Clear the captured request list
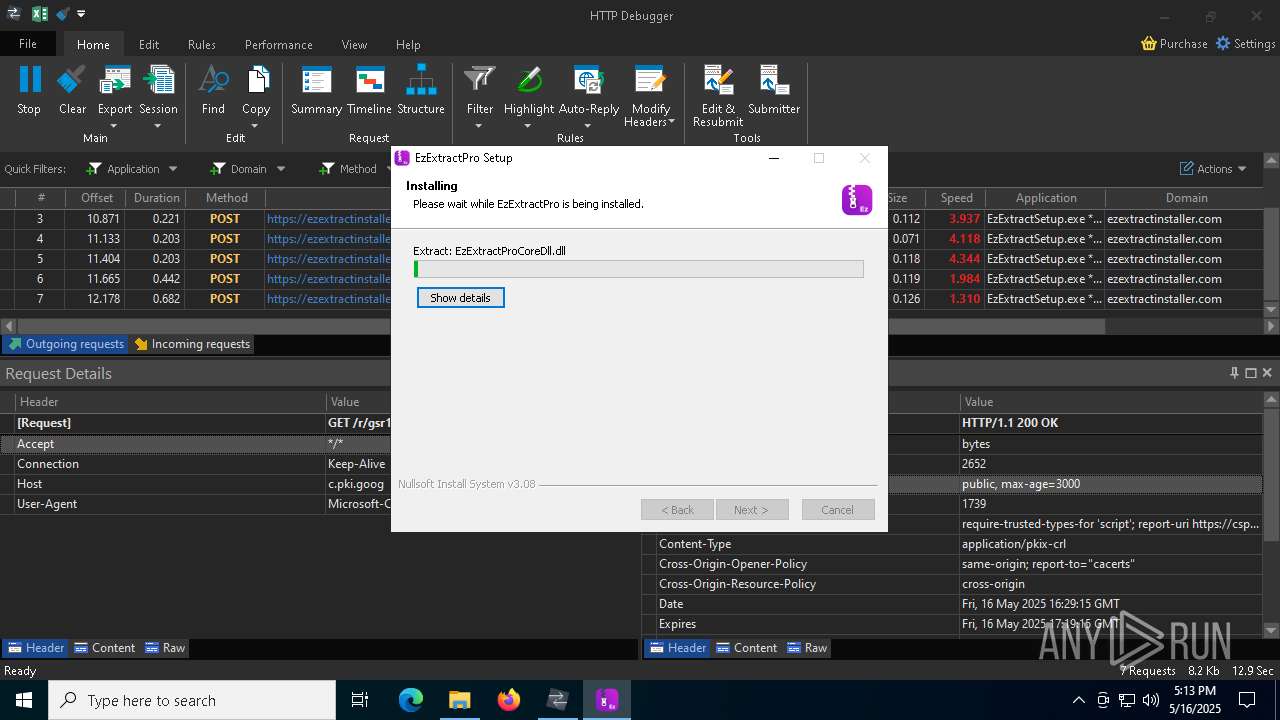Image resolution: width=1280 pixels, height=720 pixels. [x=72, y=90]
